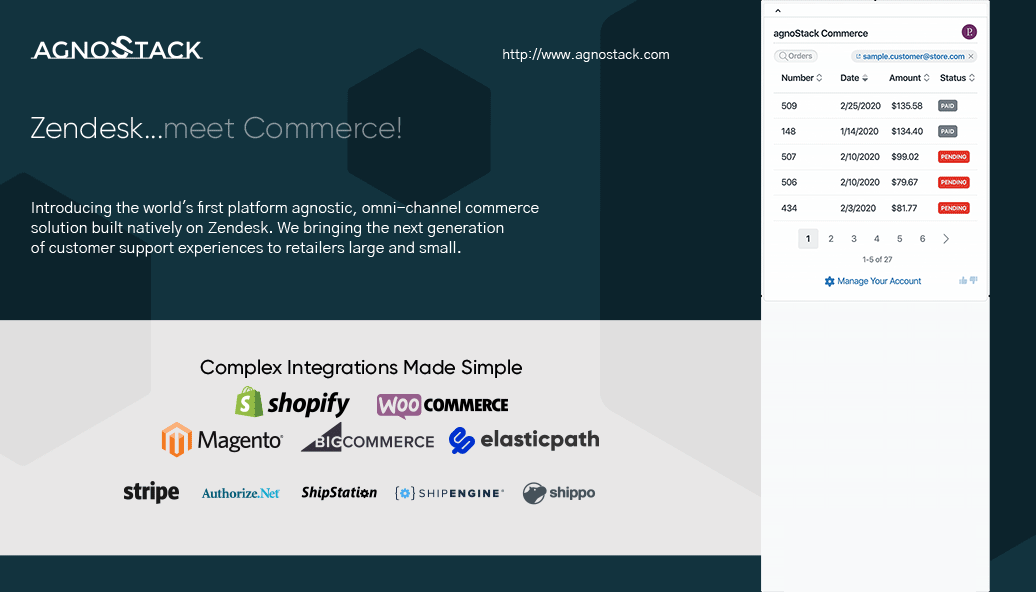Open order number 507

(x=788, y=157)
